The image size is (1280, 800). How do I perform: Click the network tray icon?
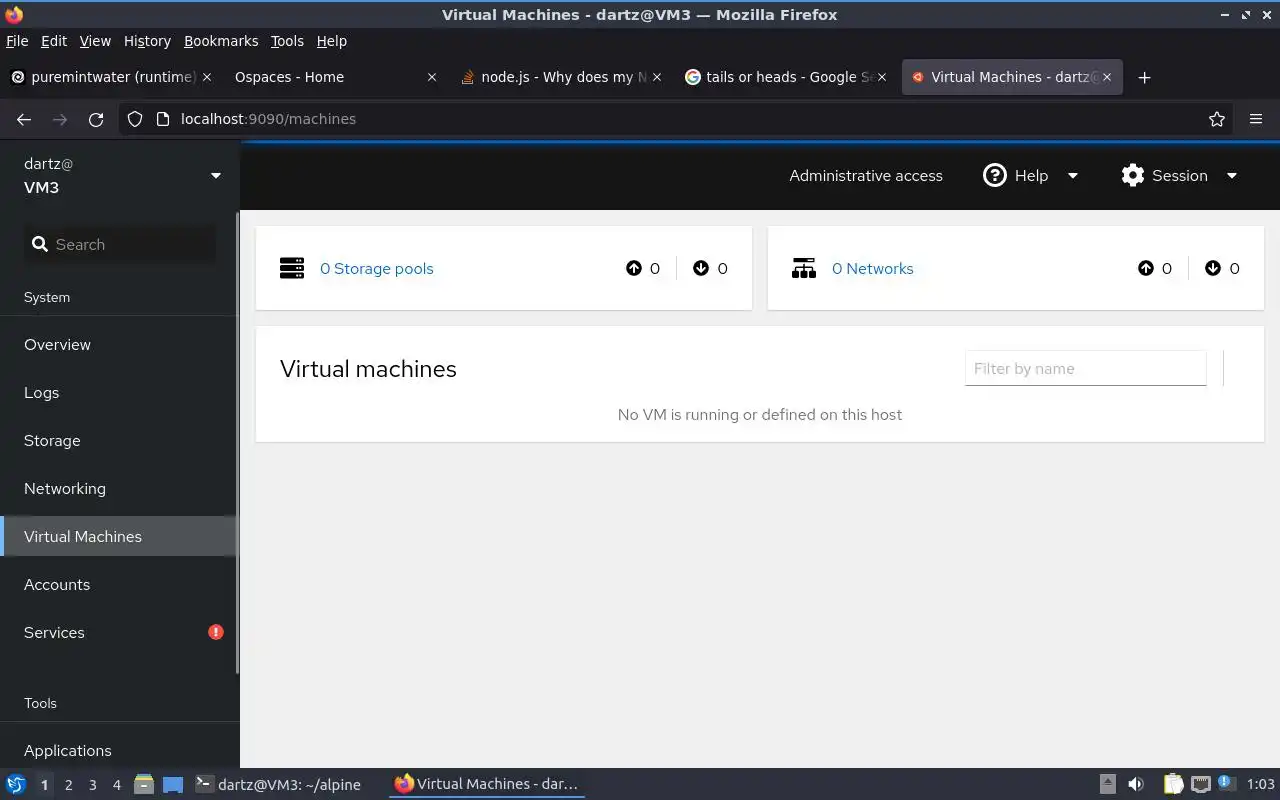pyautogui.click(x=1200, y=785)
